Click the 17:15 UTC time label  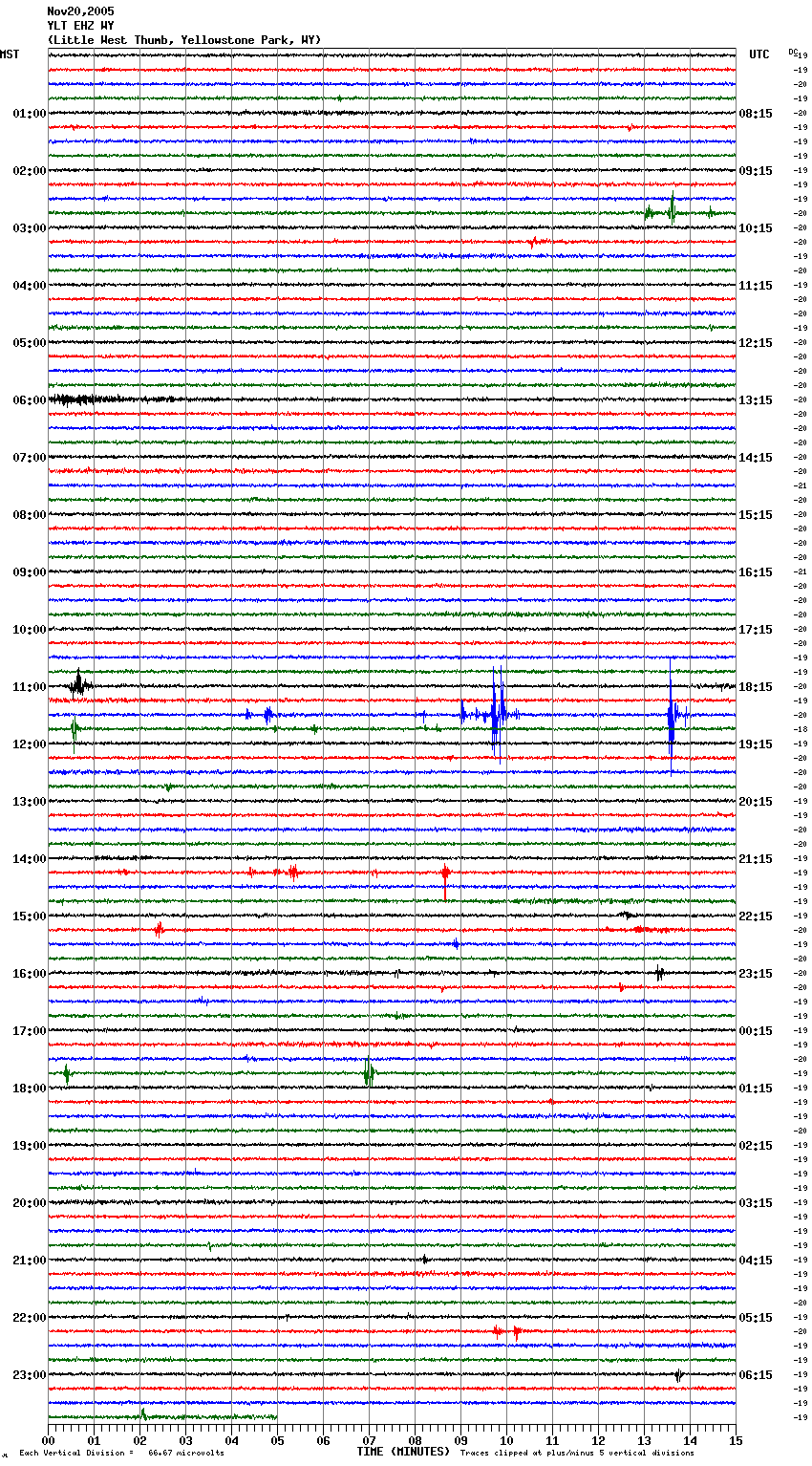tap(756, 630)
